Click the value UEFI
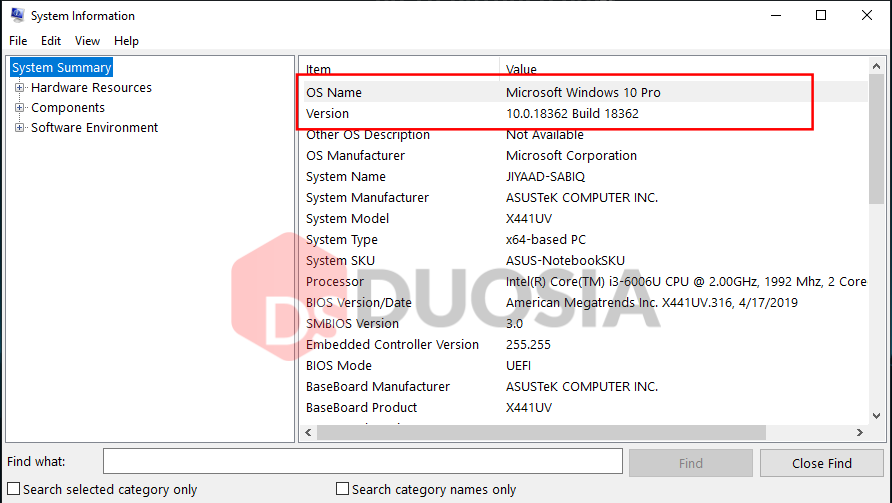 pos(518,366)
